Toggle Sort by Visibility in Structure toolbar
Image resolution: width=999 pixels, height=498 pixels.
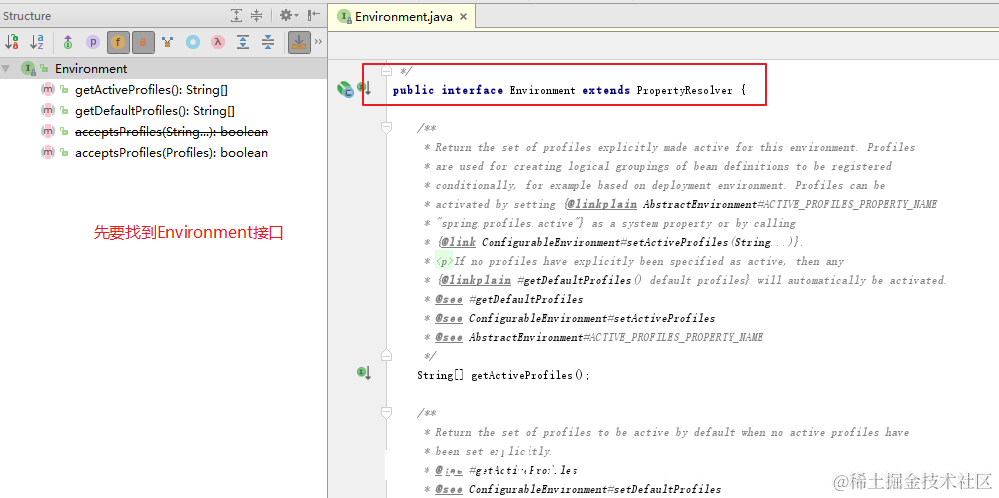(11, 43)
